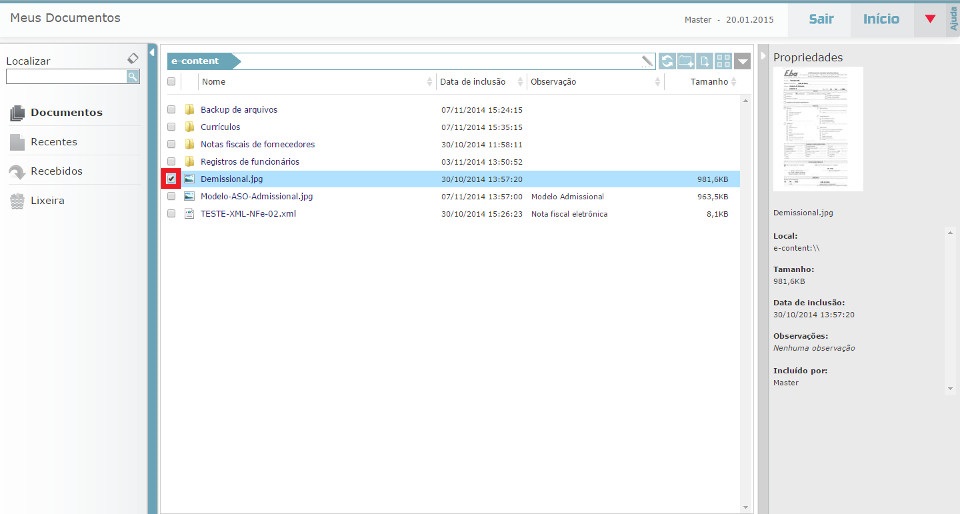This screenshot has height=514, width=960.
Task: Uncheck the Demissional.jpg checkbox
Action: pyautogui.click(x=171, y=179)
